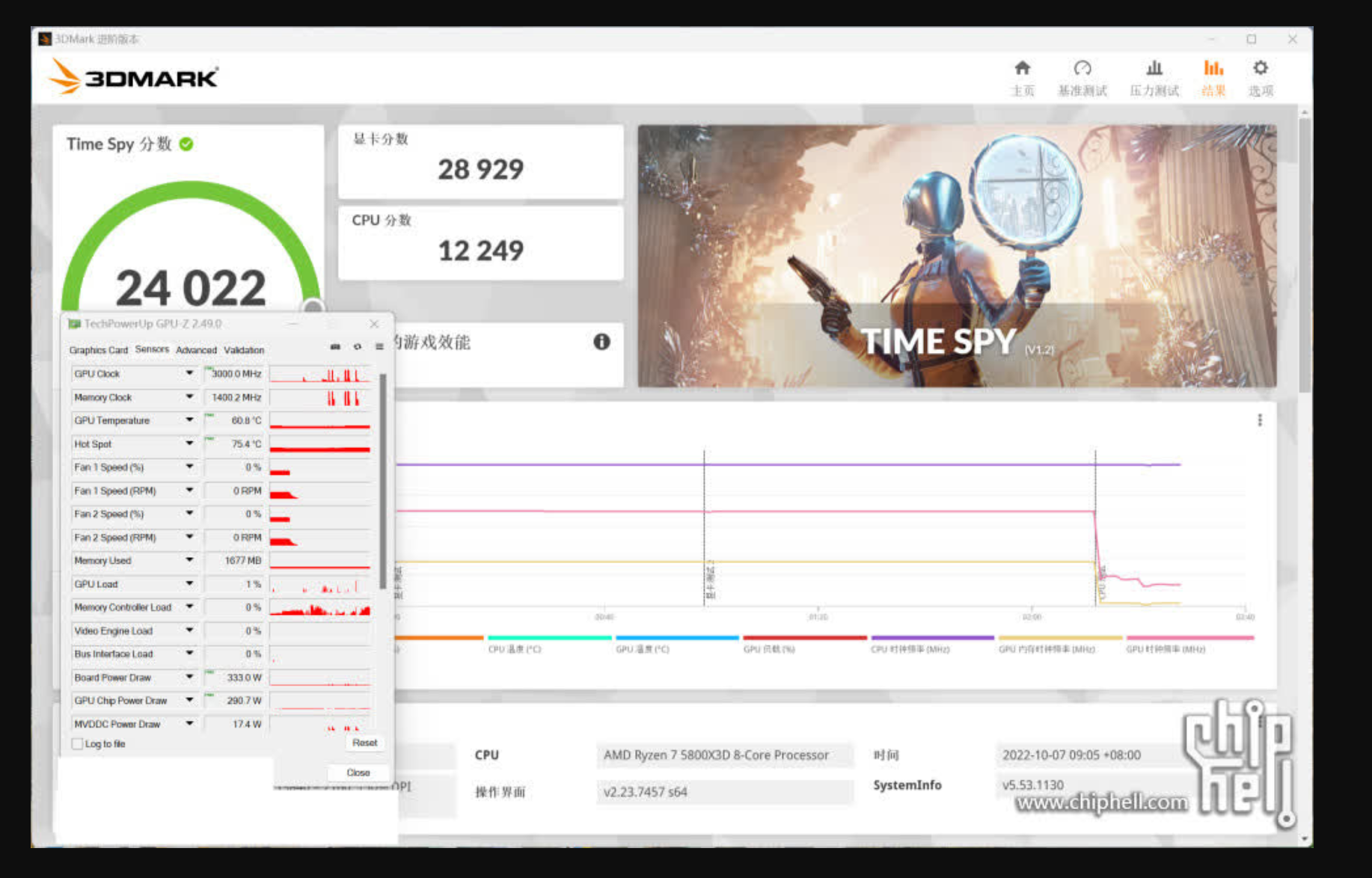Click the GPU load red legend bar
The height and width of the screenshot is (878, 1372).
point(805,638)
